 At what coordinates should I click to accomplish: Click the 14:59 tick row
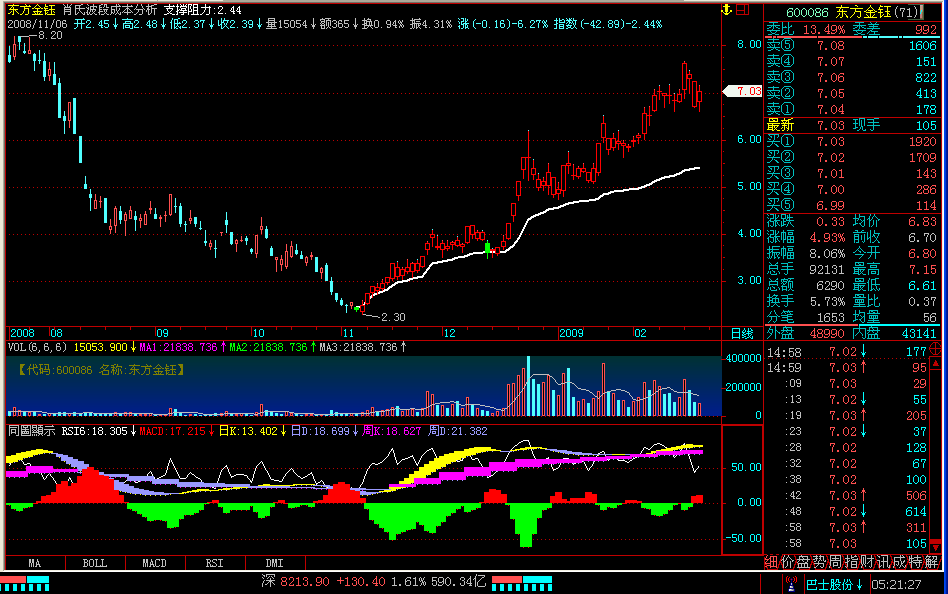tap(847, 368)
